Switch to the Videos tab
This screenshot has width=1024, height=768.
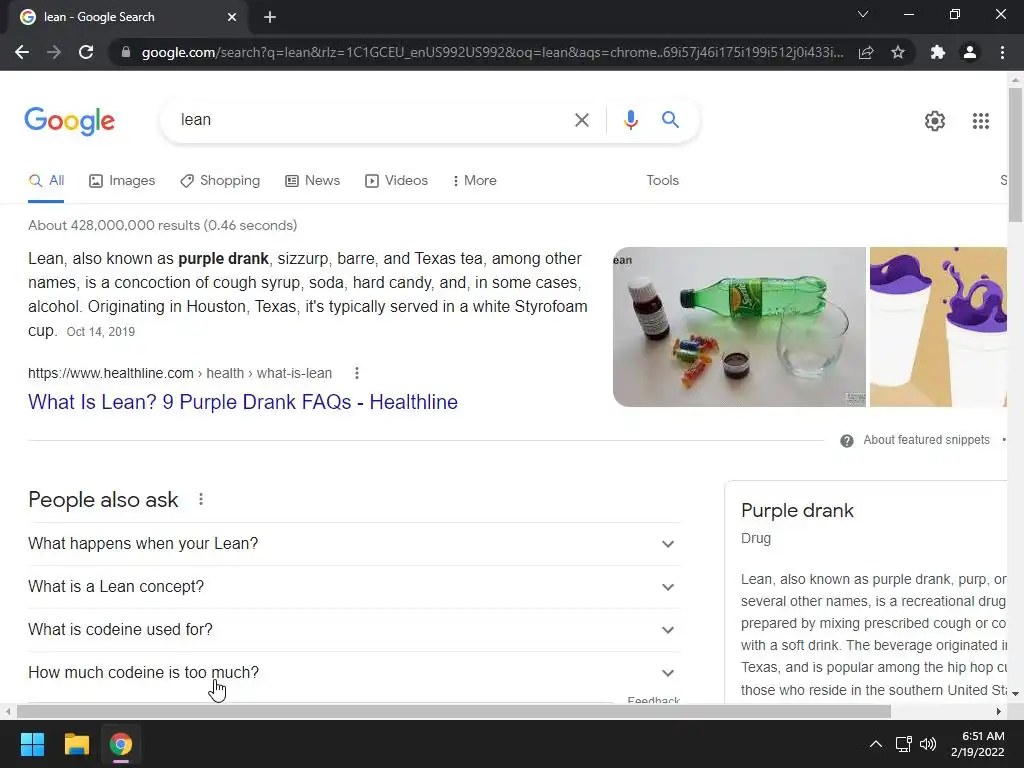pyautogui.click(x=396, y=181)
